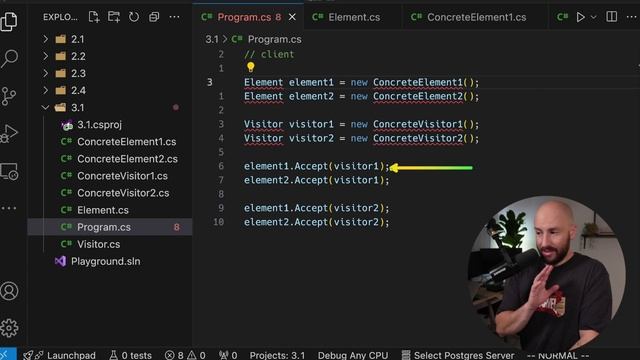Change the Debug Any CPU configuration

point(353,355)
